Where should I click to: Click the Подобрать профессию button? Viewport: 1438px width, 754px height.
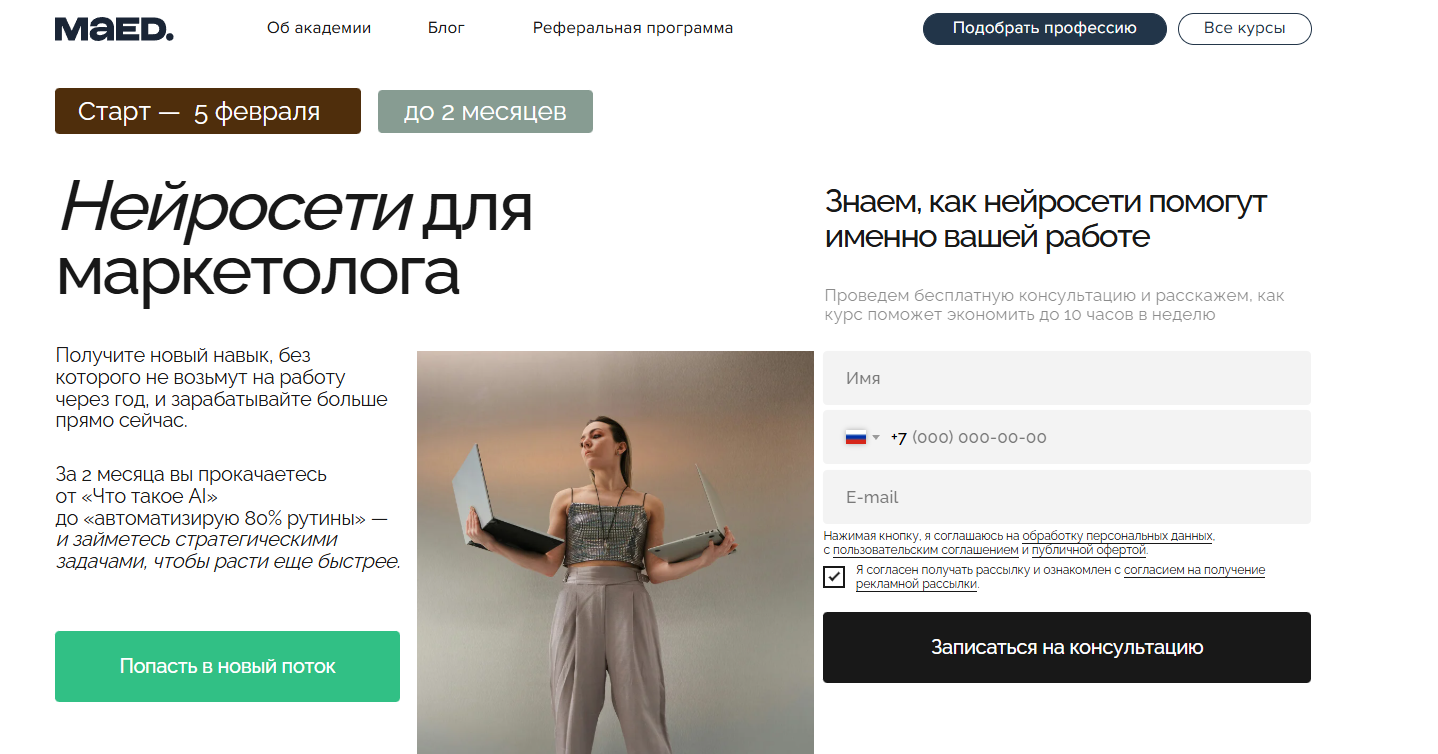1044,29
